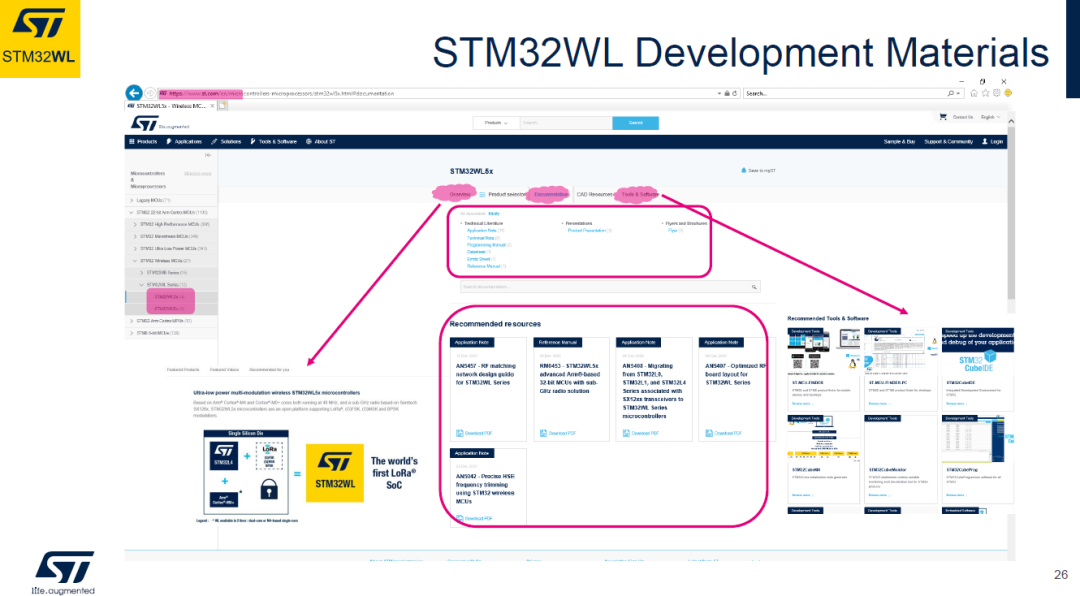Viewport: 1080px width, 596px height.
Task: Expand STM8 8-bit MCUs
Action: pos(132,333)
